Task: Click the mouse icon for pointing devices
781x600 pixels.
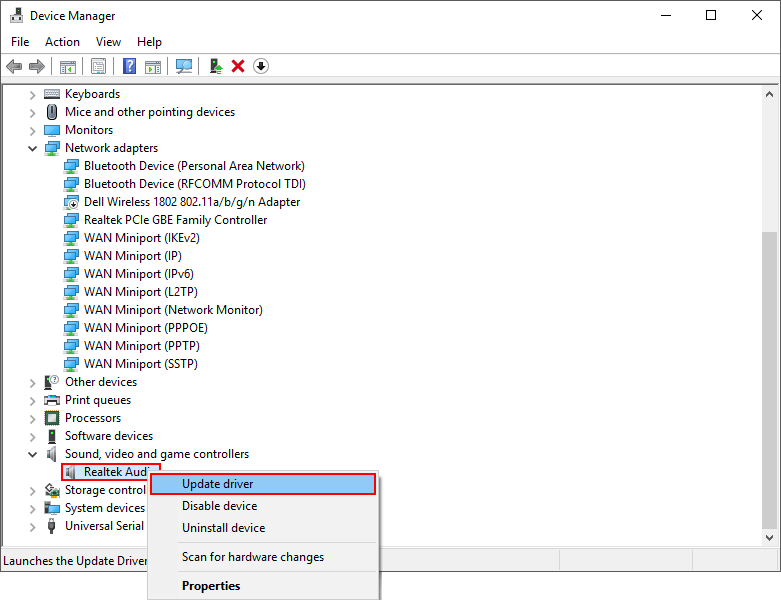Action: click(x=52, y=112)
